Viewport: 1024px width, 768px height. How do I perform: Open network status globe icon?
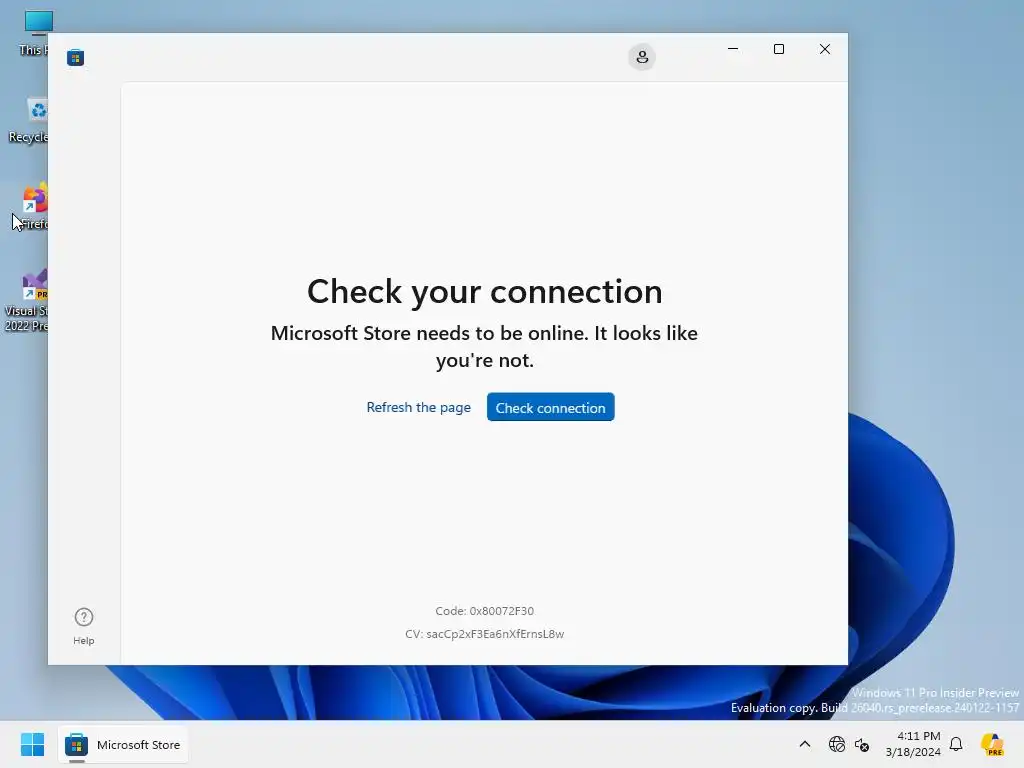[x=837, y=744]
